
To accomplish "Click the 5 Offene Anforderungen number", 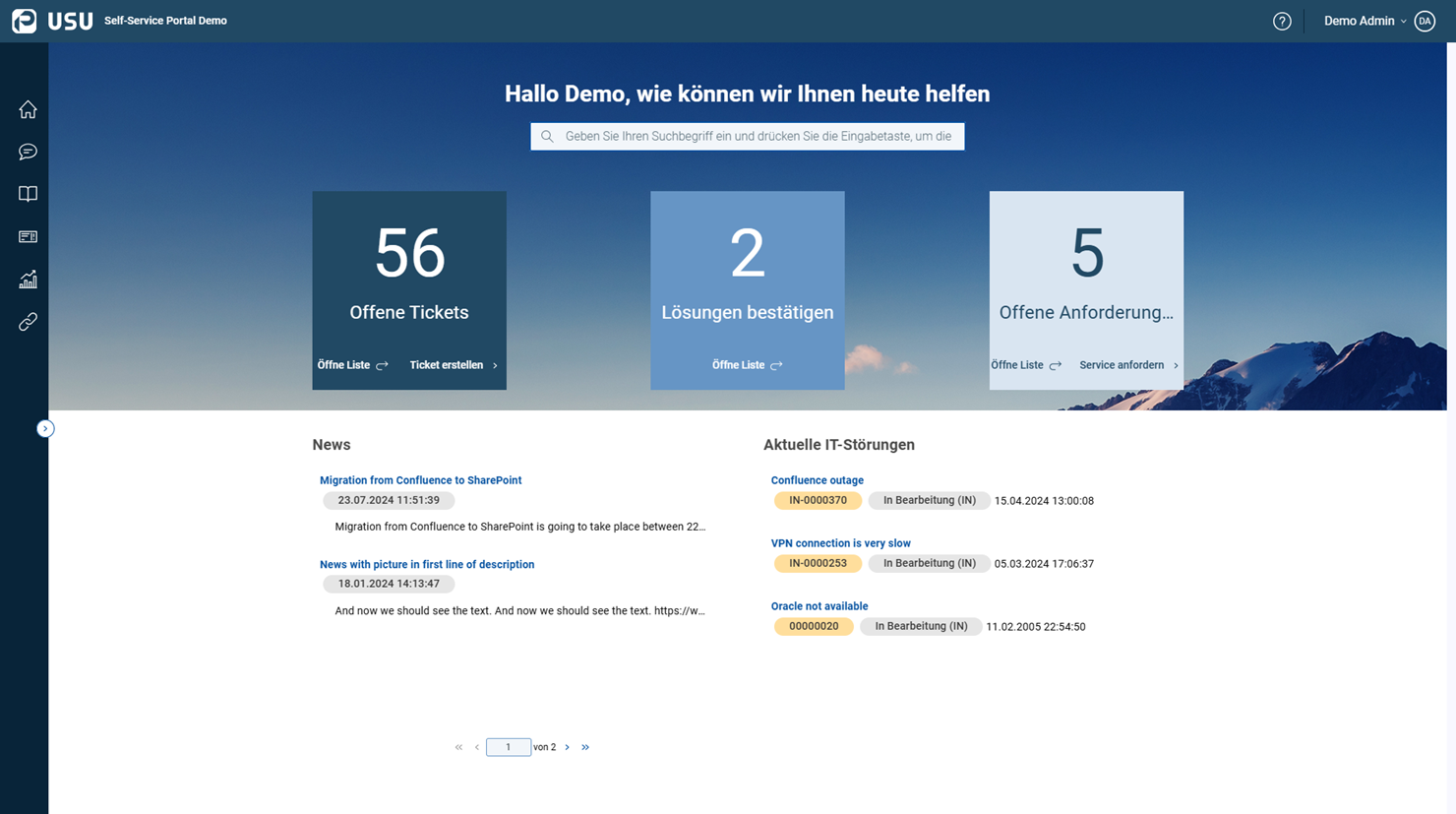I will (1087, 254).
